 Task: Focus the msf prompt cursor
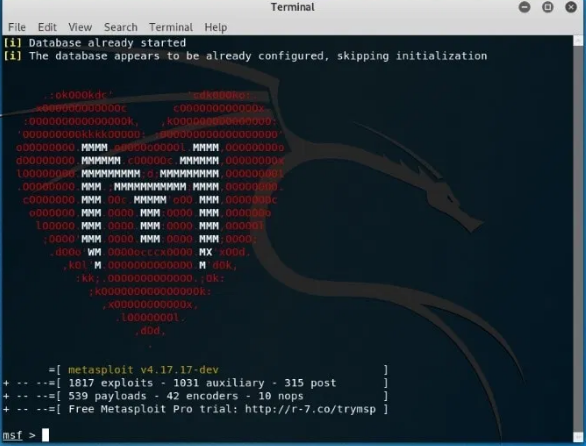45,435
